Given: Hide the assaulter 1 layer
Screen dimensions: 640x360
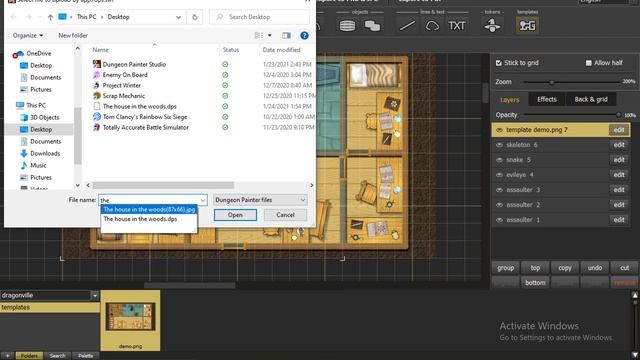Looking at the screenshot, I should [499, 220].
